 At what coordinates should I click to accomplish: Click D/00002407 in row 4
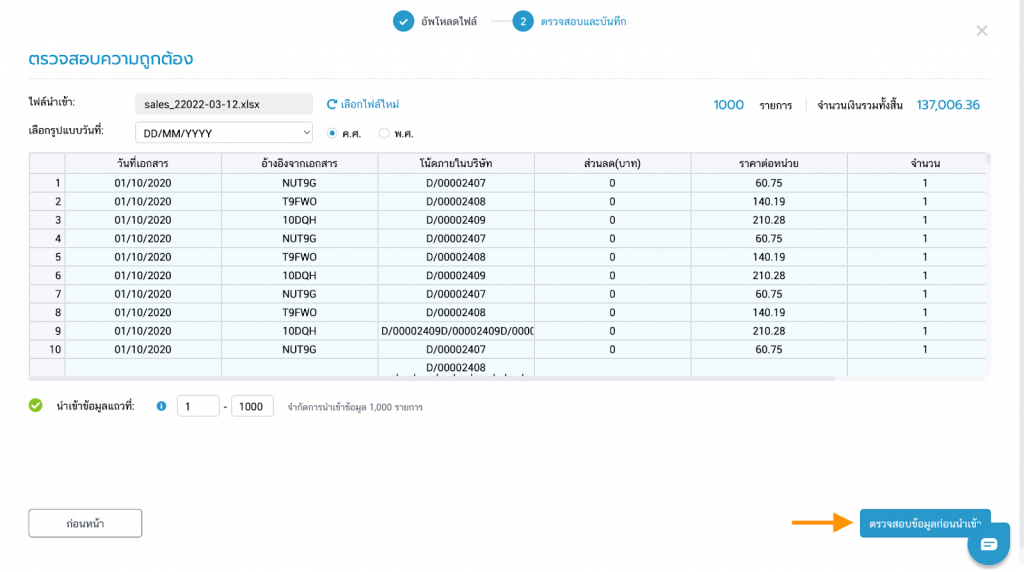pos(456,238)
